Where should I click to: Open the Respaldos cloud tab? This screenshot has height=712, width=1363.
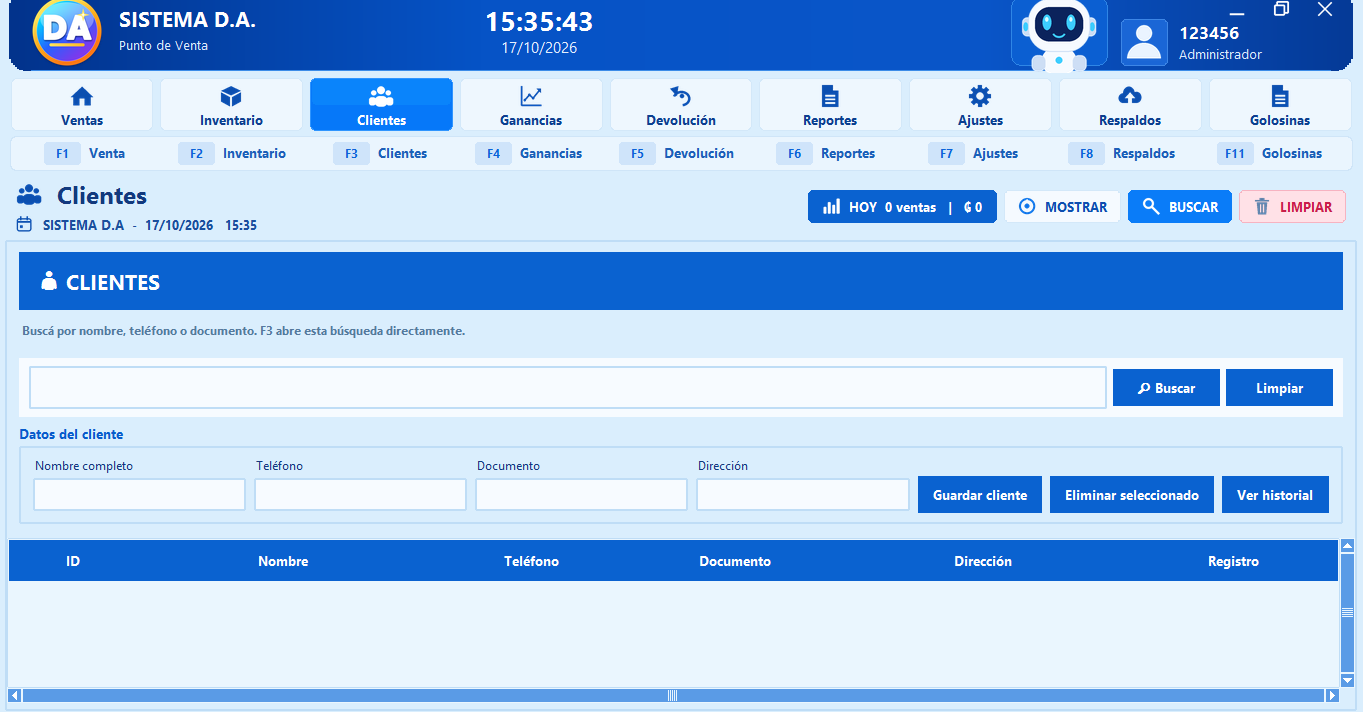(x=1130, y=105)
